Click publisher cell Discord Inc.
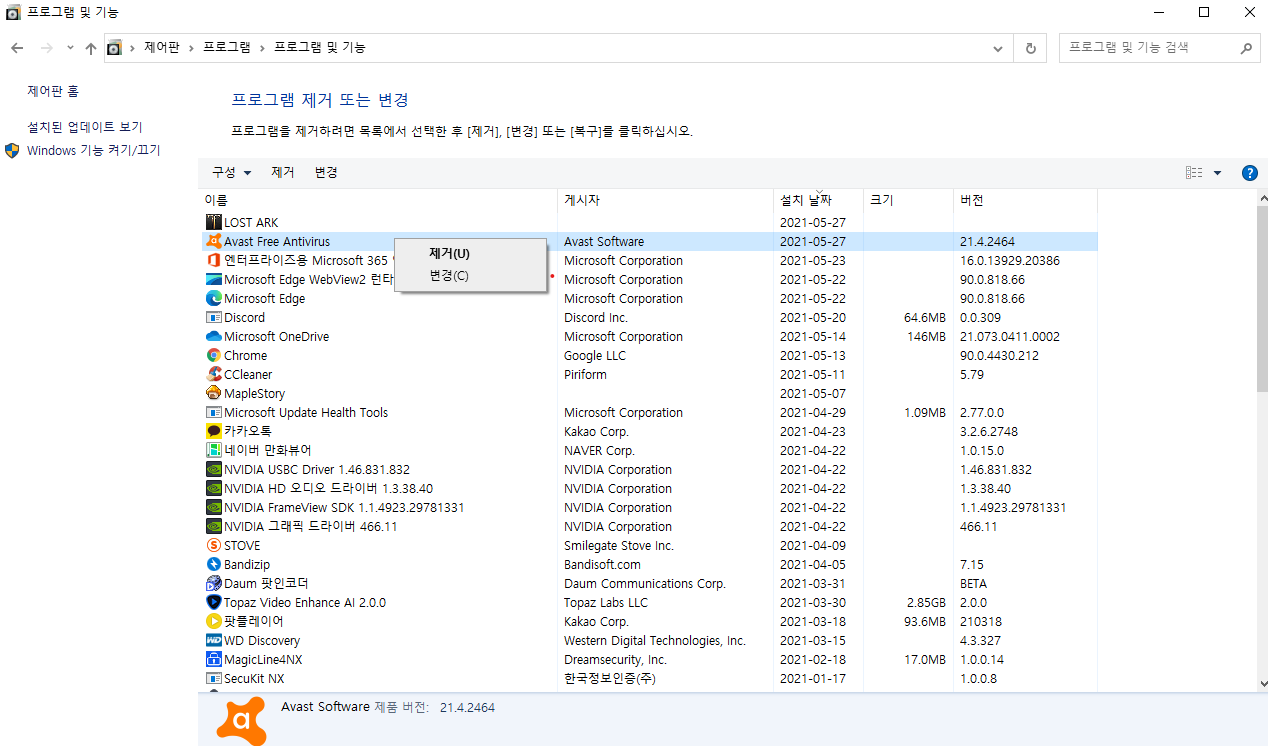The height and width of the screenshot is (746, 1268). coord(596,317)
